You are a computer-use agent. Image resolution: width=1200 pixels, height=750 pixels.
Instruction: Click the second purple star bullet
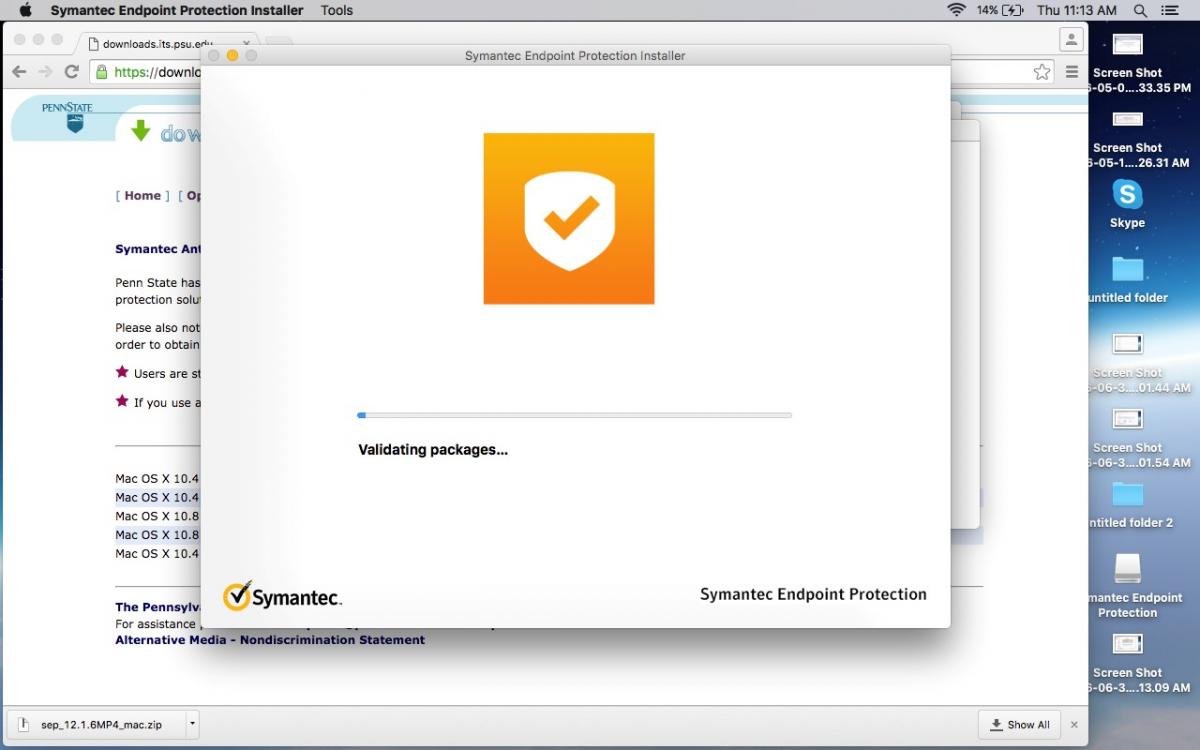(x=122, y=401)
